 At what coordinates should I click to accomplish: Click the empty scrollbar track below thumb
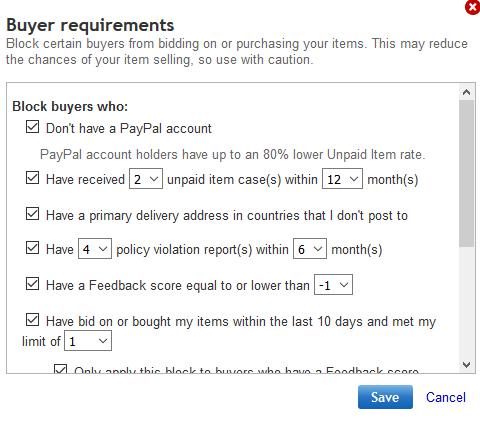[466, 302]
